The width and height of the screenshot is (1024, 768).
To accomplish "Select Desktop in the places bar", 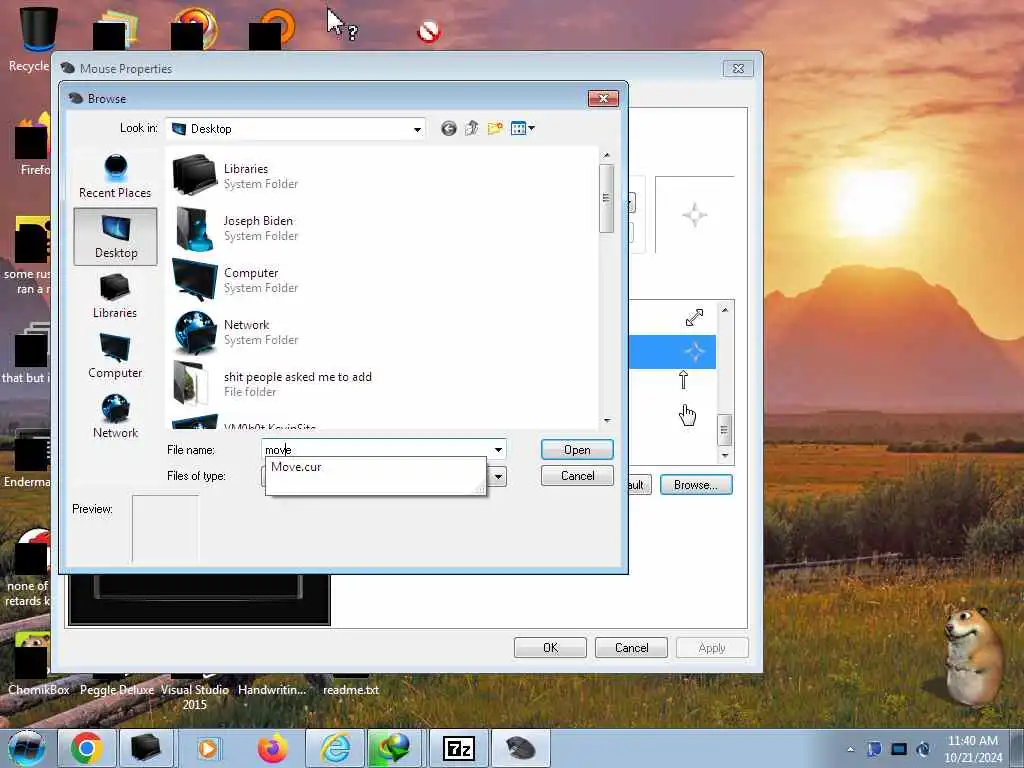I will pos(116,236).
